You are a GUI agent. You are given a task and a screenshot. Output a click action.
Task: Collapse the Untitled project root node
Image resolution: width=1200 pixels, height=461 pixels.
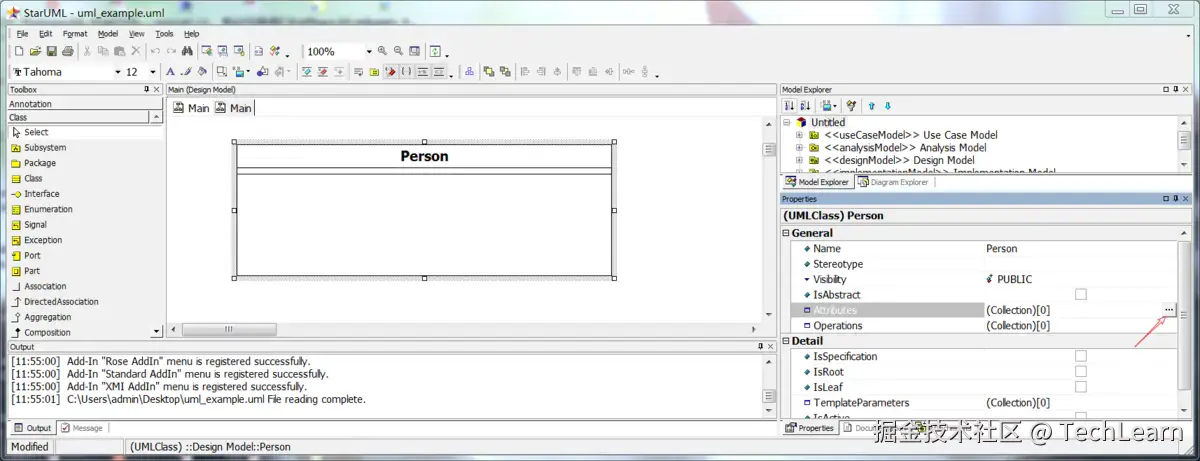coord(787,122)
